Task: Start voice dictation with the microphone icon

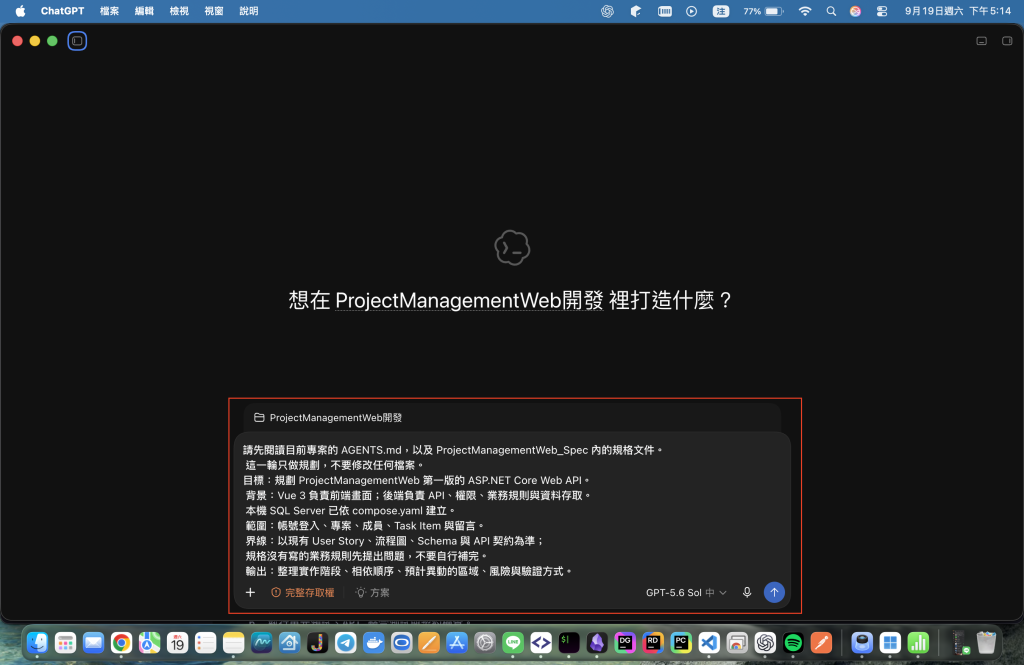Action: (x=747, y=592)
